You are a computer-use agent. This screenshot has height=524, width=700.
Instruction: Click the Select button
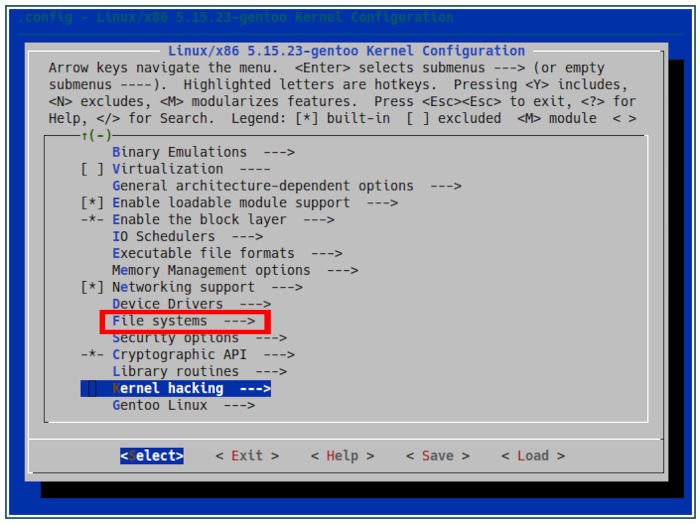click(152, 456)
